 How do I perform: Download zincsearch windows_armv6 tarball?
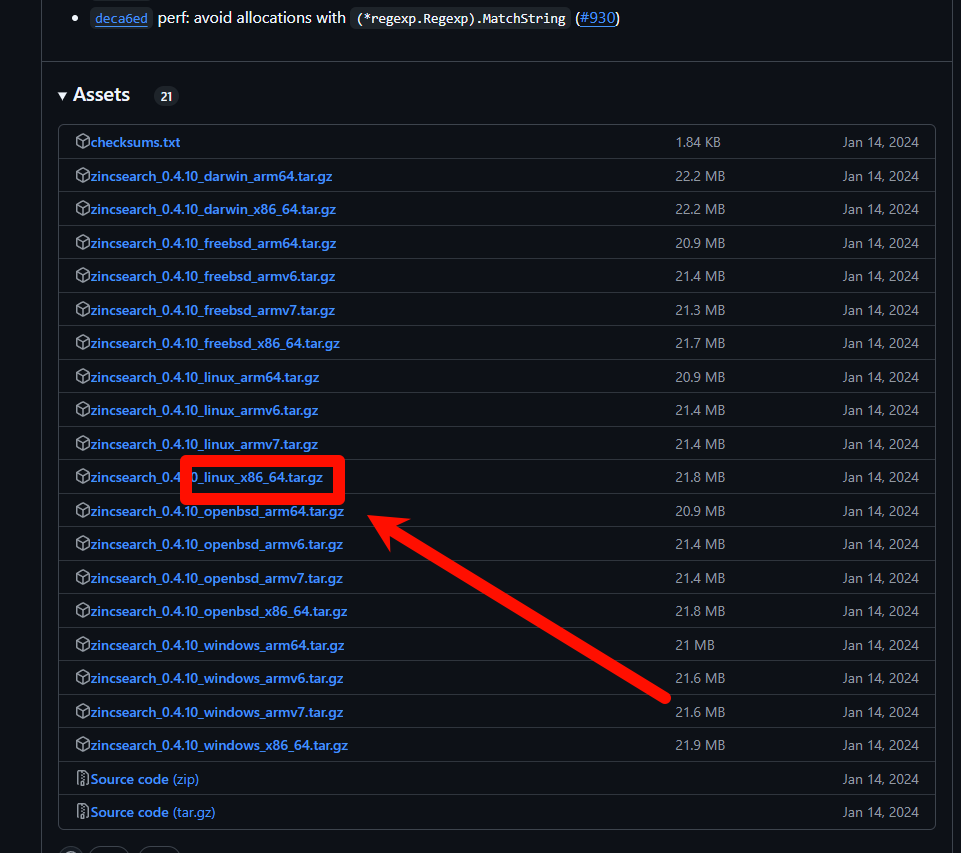click(x=217, y=678)
